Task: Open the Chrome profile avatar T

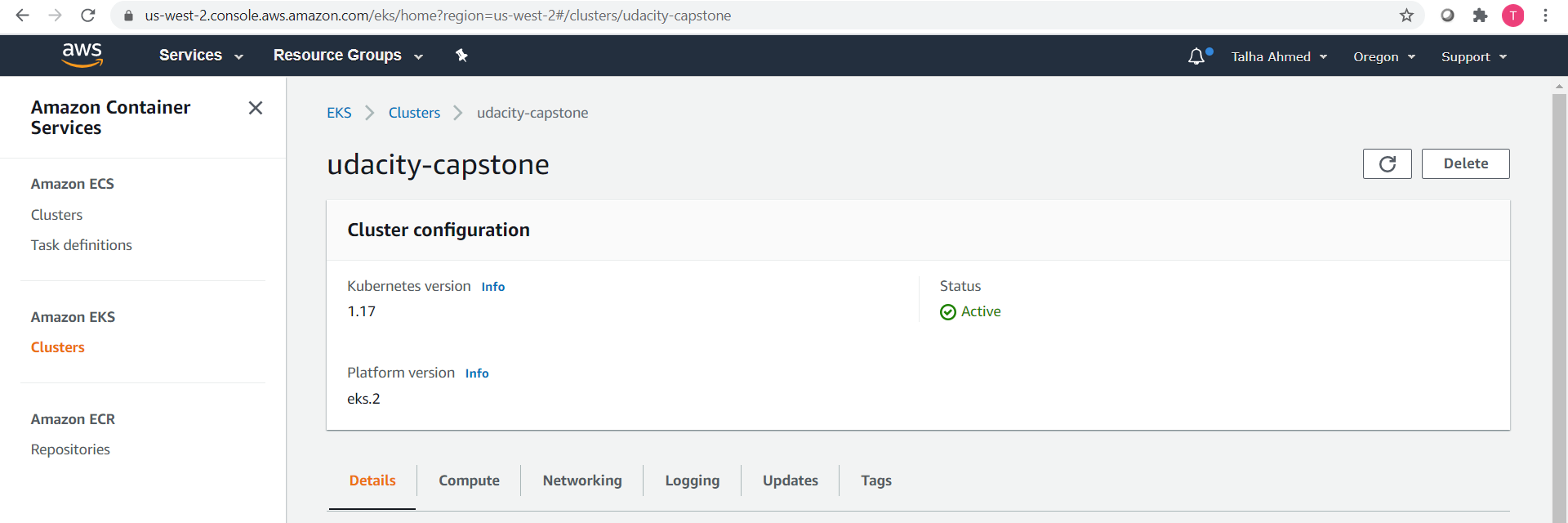Action: pyautogui.click(x=1513, y=16)
